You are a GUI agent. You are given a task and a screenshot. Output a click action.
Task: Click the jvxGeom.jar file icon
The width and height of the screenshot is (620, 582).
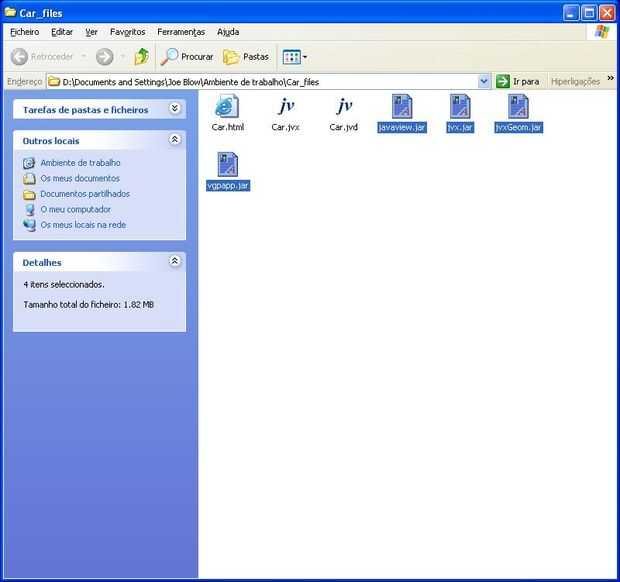pyautogui.click(x=518, y=106)
